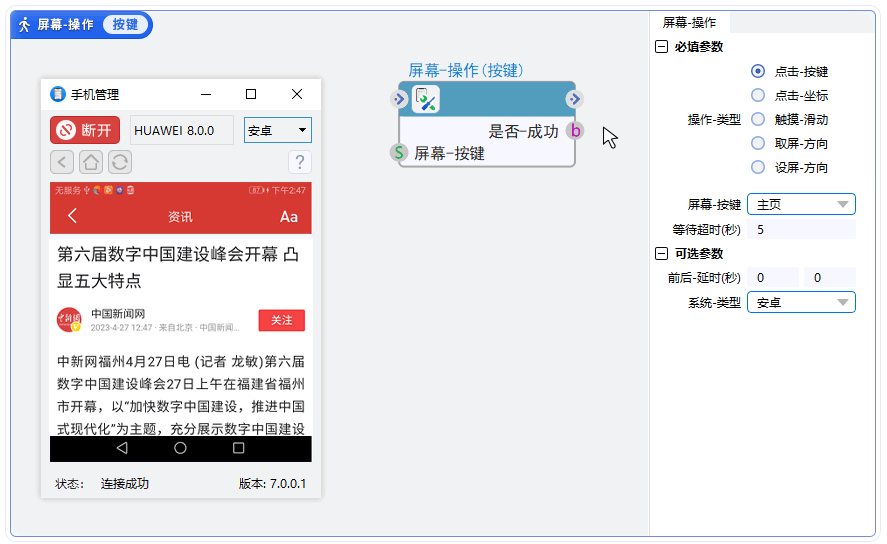Click the 屏幕-操作 node tool icon
The height and width of the screenshot is (544, 887).
[x=427, y=99]
